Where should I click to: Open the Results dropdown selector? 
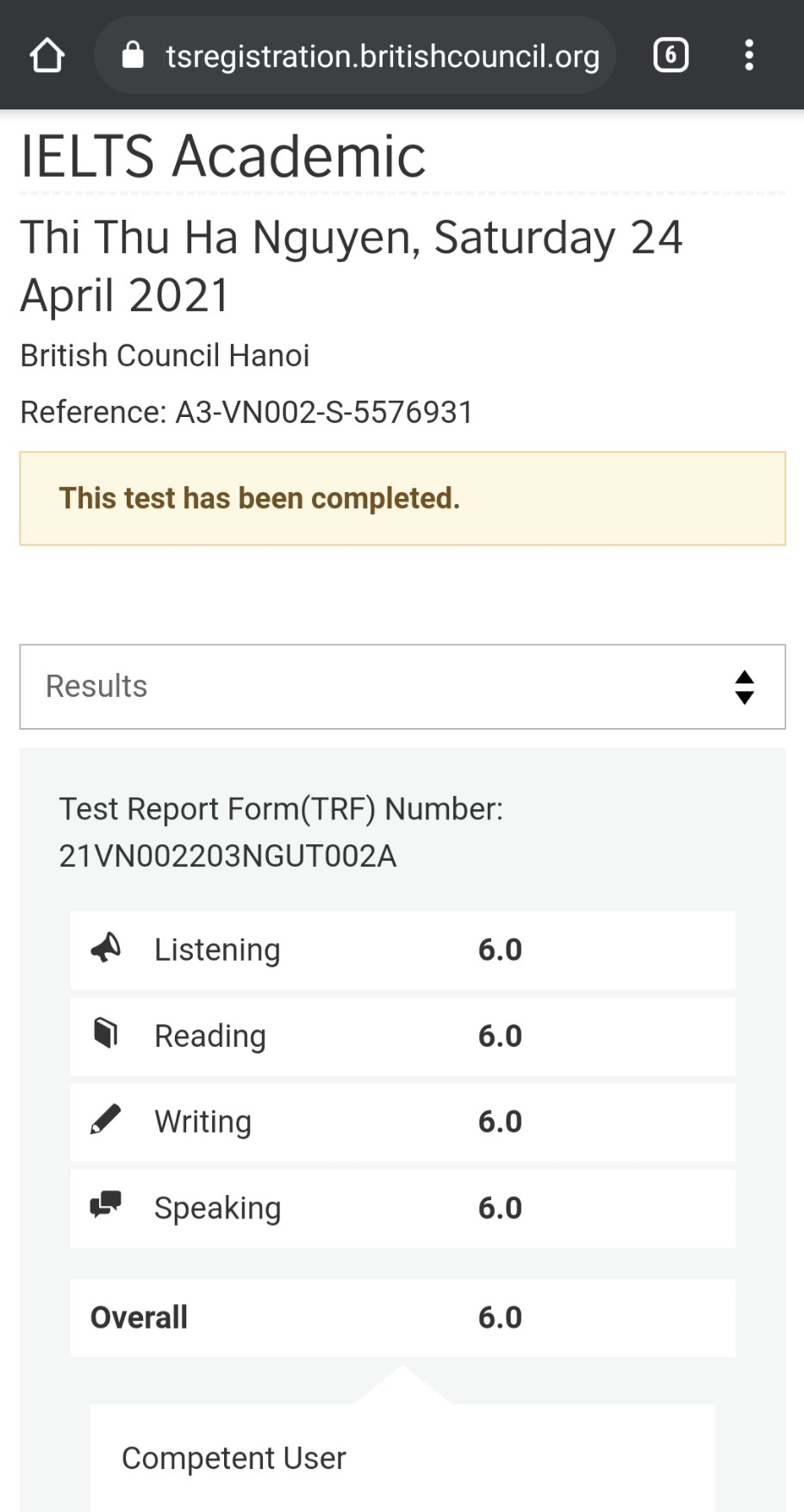pyautogui.click(x=402, y=687)
